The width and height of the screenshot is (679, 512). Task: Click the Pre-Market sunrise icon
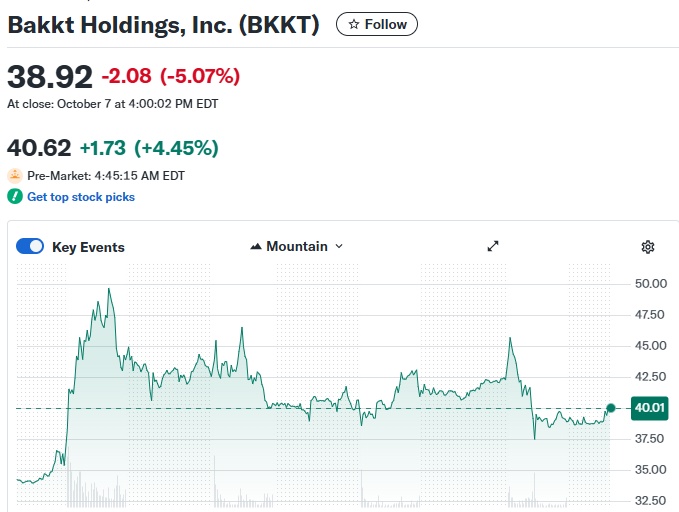15,175
